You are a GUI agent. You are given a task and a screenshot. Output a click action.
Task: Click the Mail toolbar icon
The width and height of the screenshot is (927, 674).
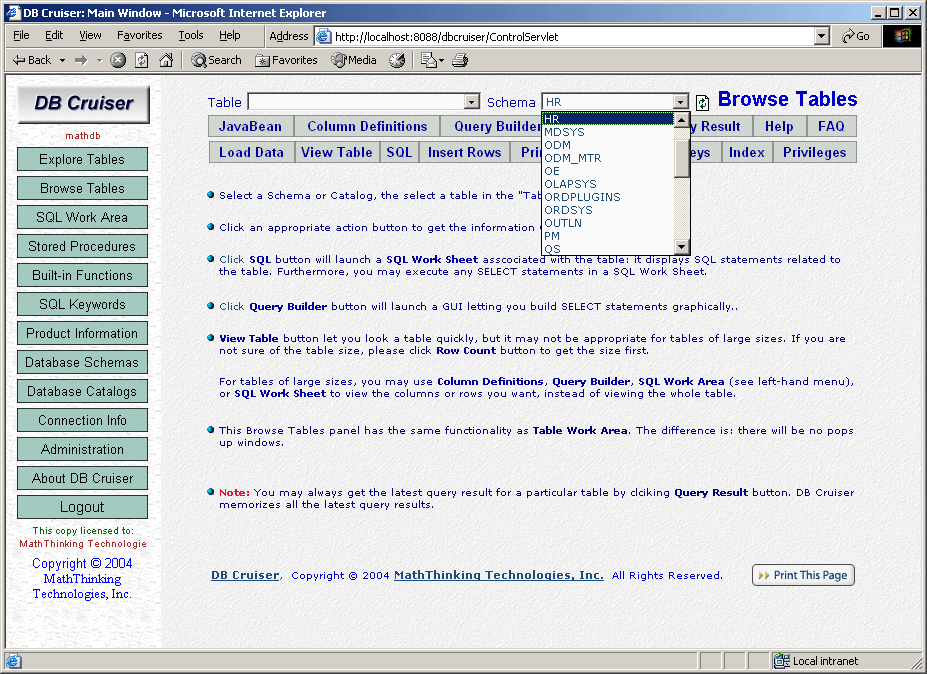point(428,60)
